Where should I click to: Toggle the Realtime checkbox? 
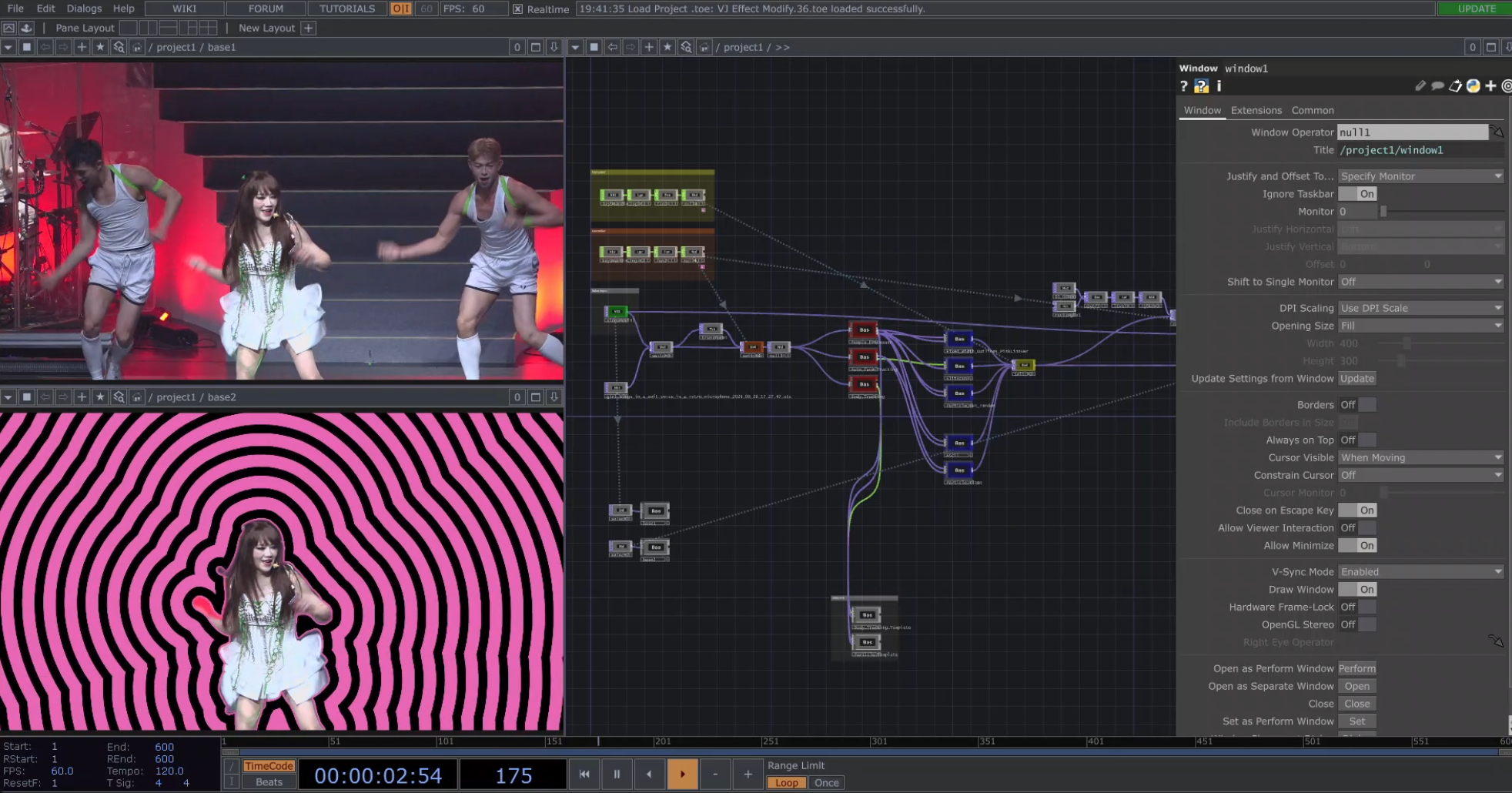[x=518, y=9]
